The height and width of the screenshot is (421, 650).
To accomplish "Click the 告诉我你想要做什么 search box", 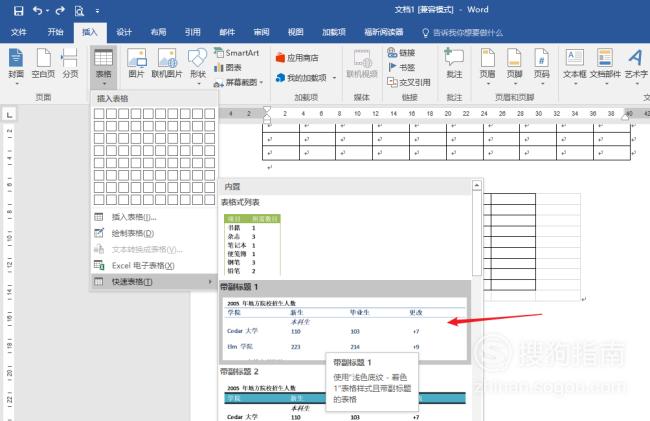I will point(463,32).
